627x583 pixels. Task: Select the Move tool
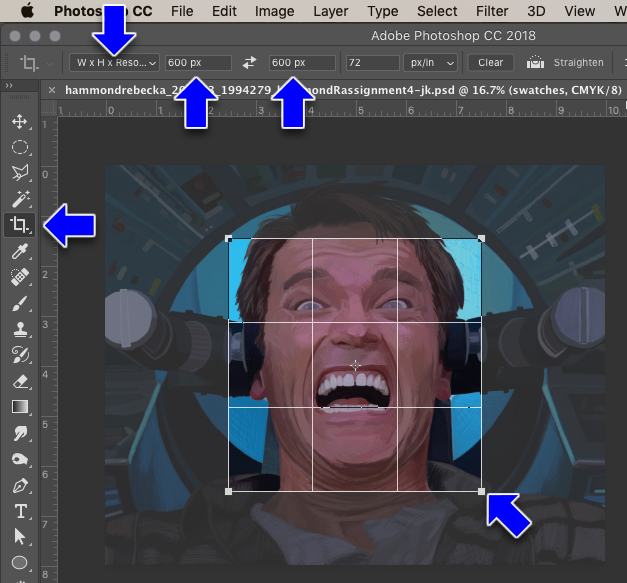20,122
